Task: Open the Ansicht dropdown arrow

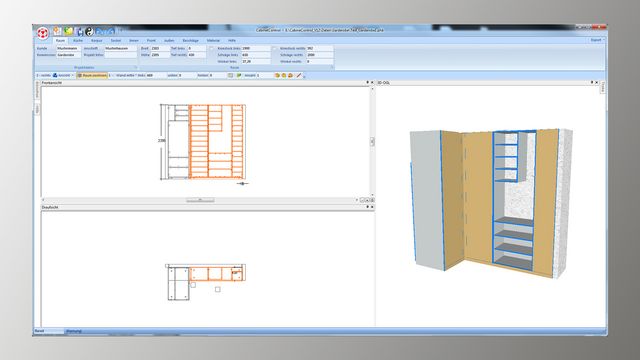Action: coord(73,76)
